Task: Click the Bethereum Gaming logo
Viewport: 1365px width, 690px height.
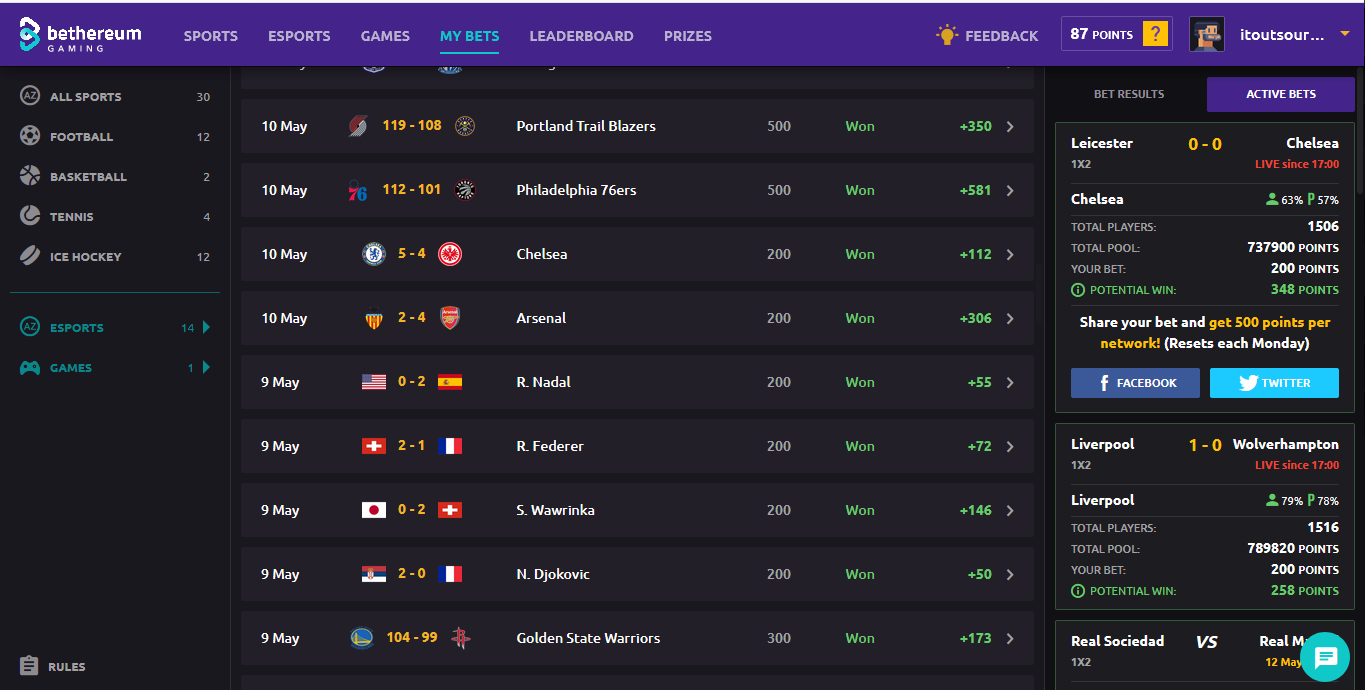Action: click(80, 35)
